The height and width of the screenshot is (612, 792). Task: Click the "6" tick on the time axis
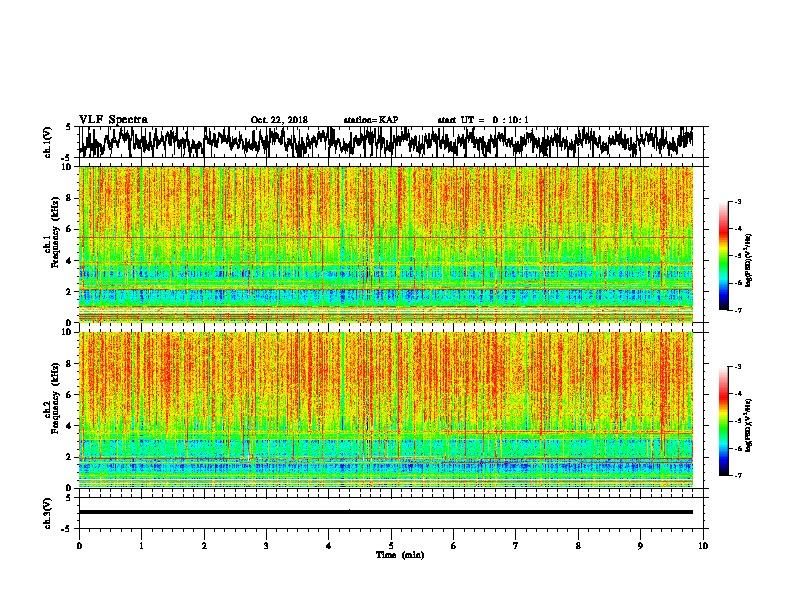(453, 546)
